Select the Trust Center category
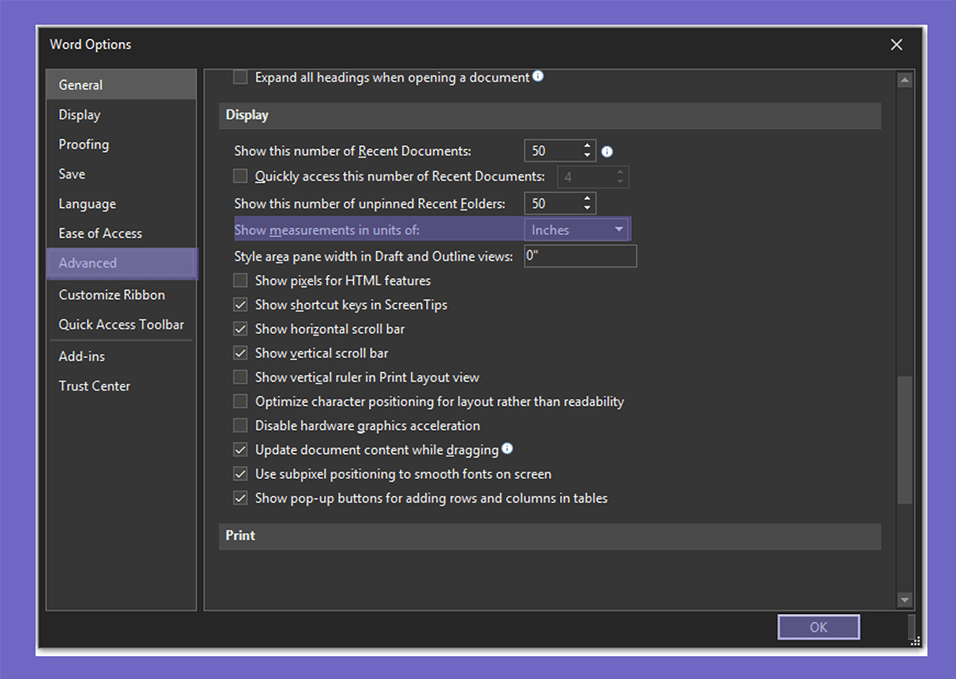The height and width of the screenshot is (679, 956). [95, 386]
